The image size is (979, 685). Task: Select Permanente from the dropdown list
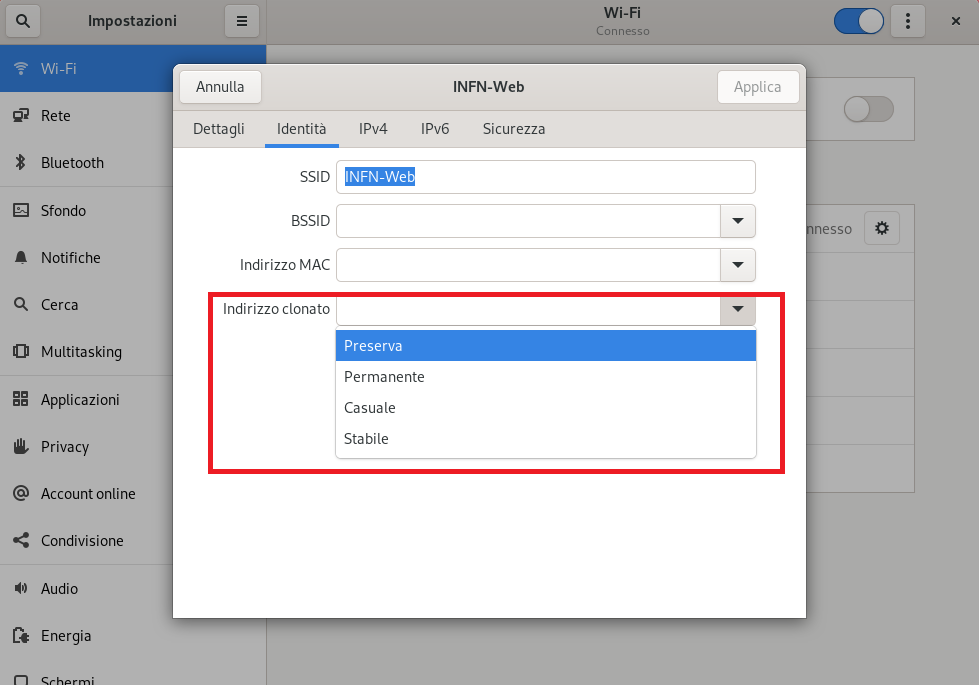(x=546, y=377)
